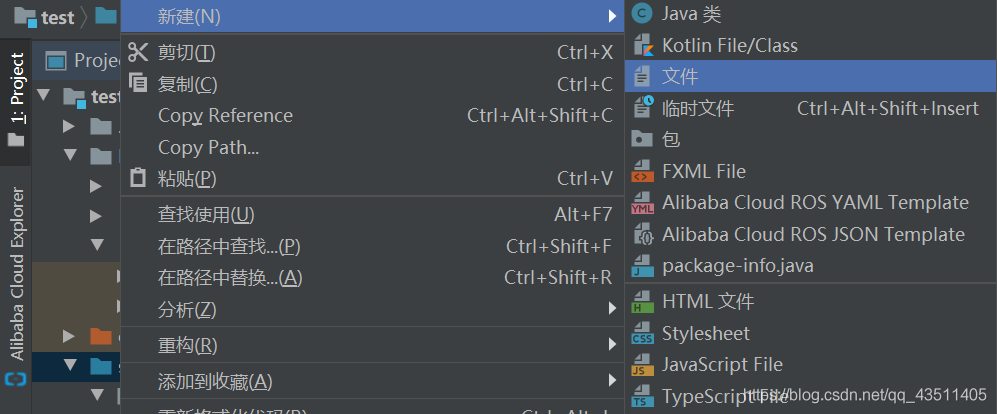Screen dimensions: 997x414
Task: Create an Alibaba Cloud ROS JSON Template
Action: click(811, 234)
